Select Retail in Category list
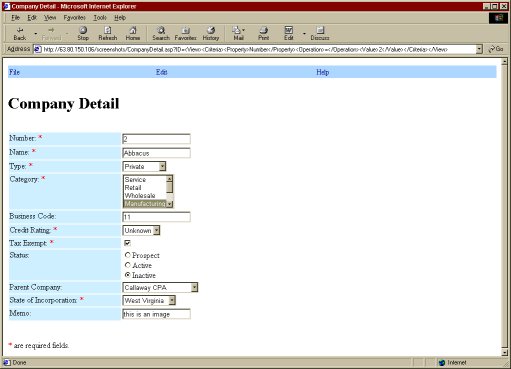The image size is (511, 369). click(144, 187)
